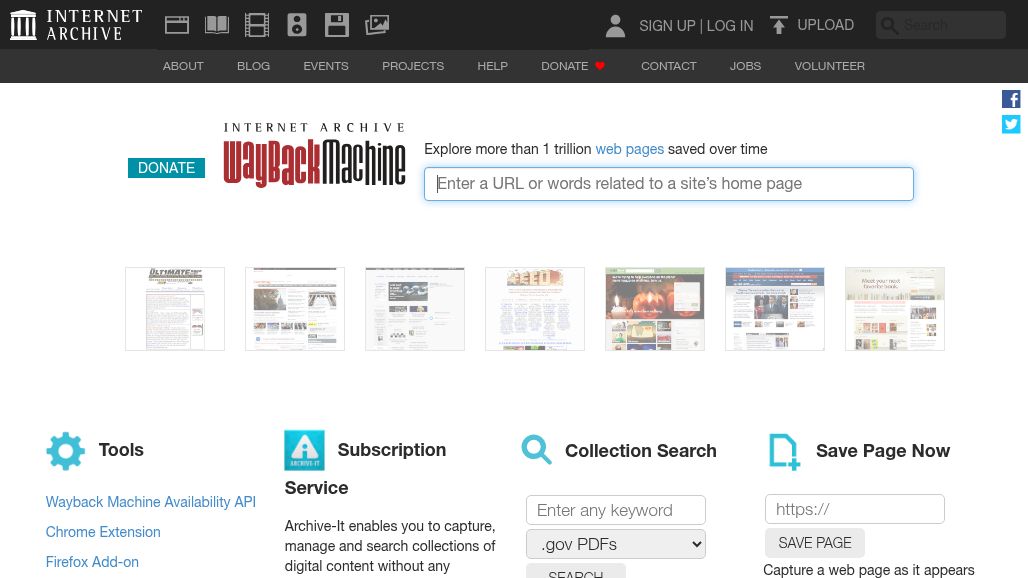The height and width of the screenshot is (578, 1028).
Task: Open the Wayback Machine Availability API link
Action: pyautogui.click(x=150, y=502)
